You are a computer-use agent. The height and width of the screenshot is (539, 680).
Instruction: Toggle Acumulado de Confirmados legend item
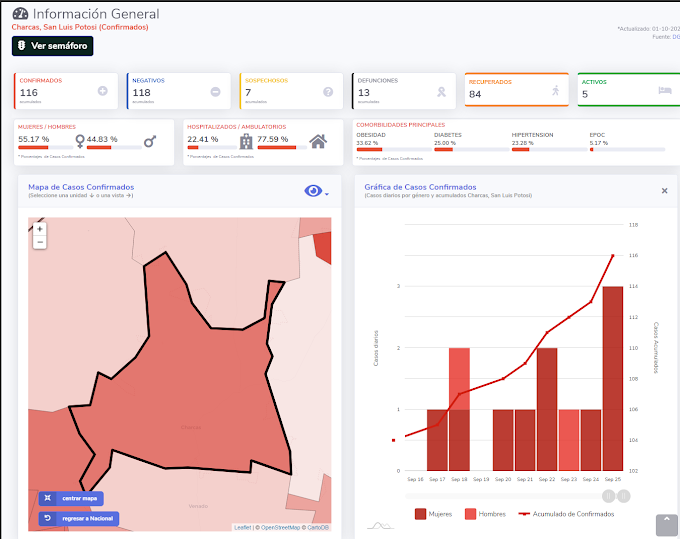tap(566, 514)
